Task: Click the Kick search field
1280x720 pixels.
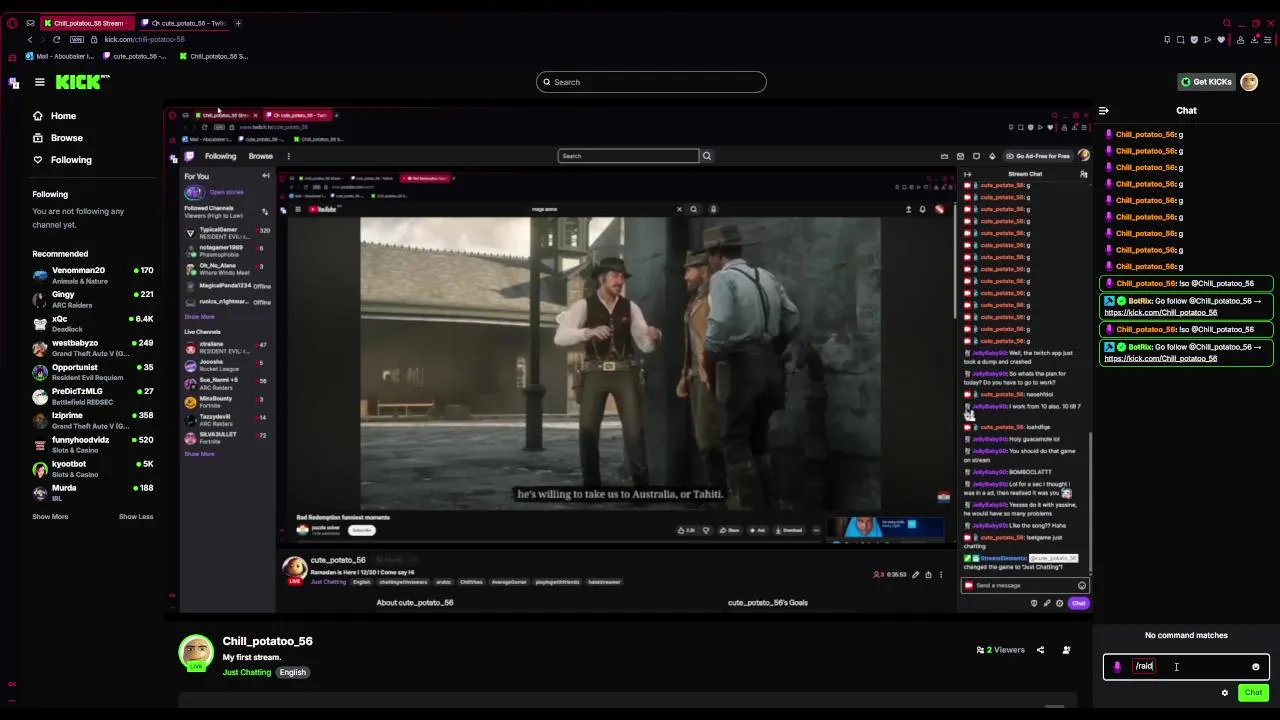Action: point(651,82)
